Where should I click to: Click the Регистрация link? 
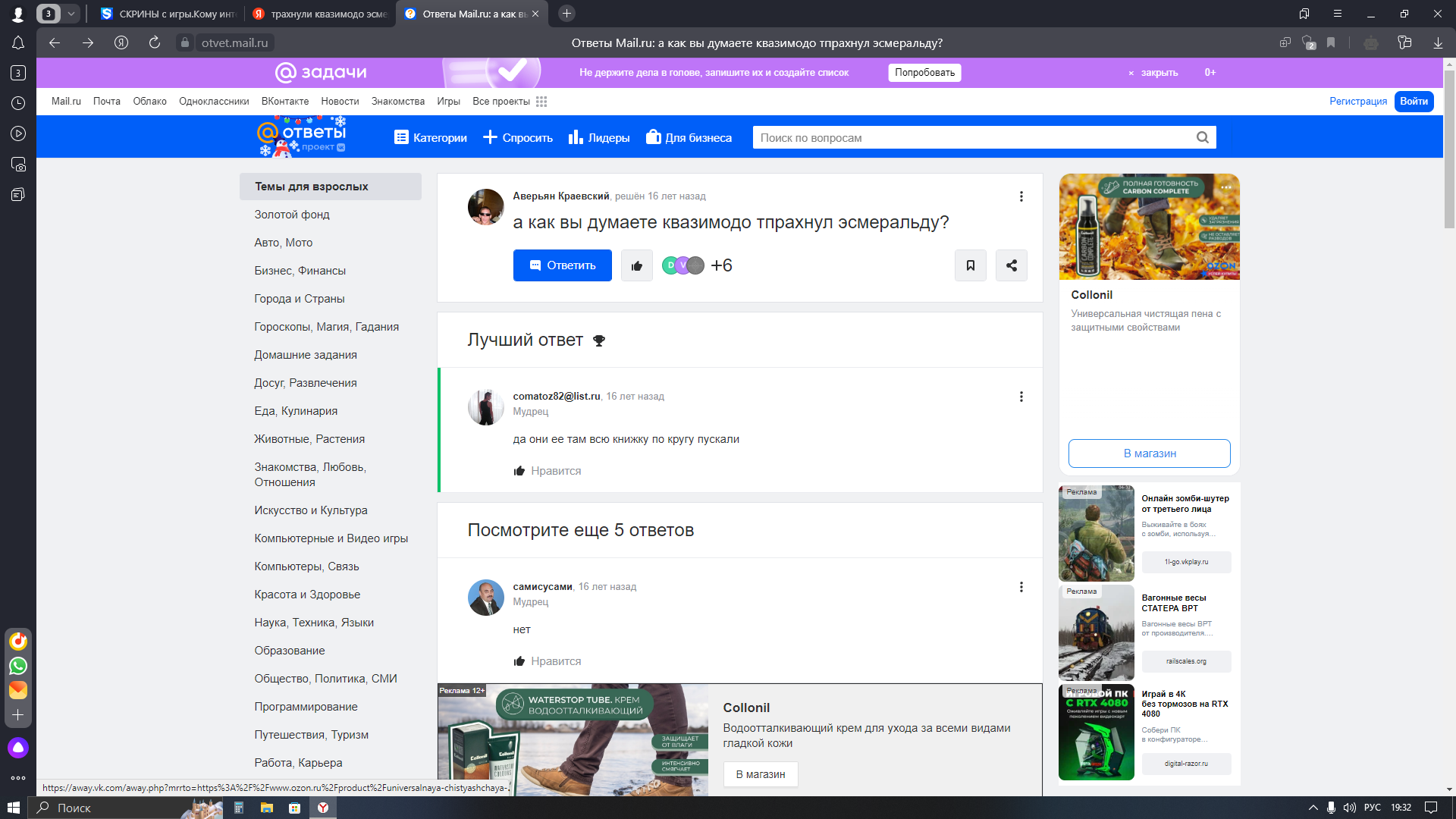tap(1357, 101)
